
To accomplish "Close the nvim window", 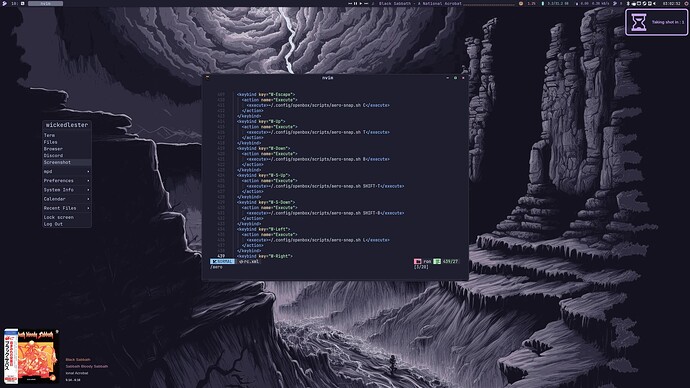I will pyautogui.click(x=463, y=78).
